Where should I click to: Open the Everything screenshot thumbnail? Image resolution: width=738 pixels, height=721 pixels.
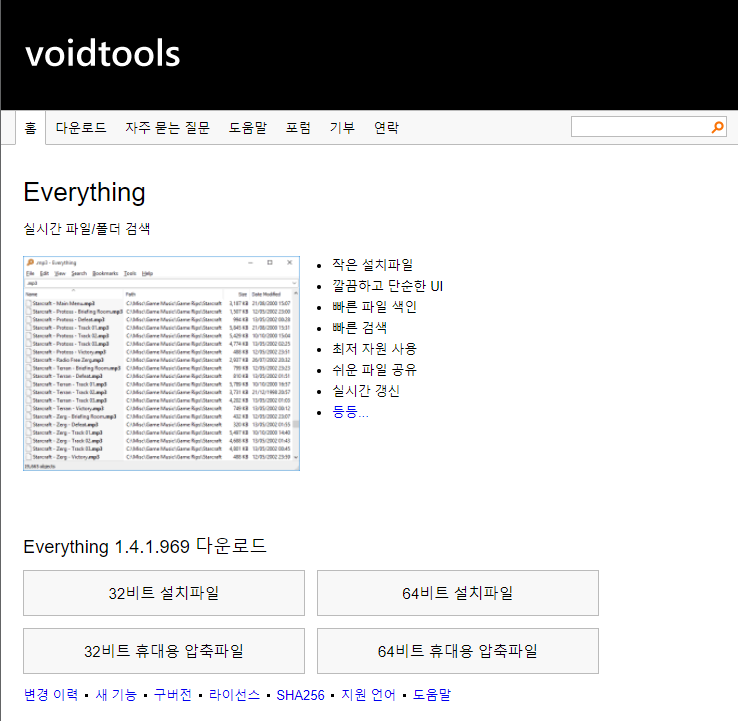[x=161, y=363]
